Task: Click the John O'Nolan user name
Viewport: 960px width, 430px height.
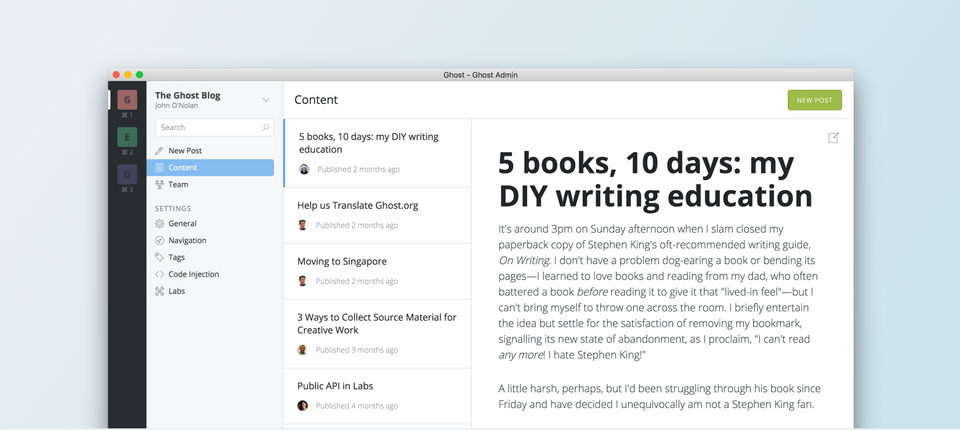Action: pyautogui.click(x=176, y=105)
